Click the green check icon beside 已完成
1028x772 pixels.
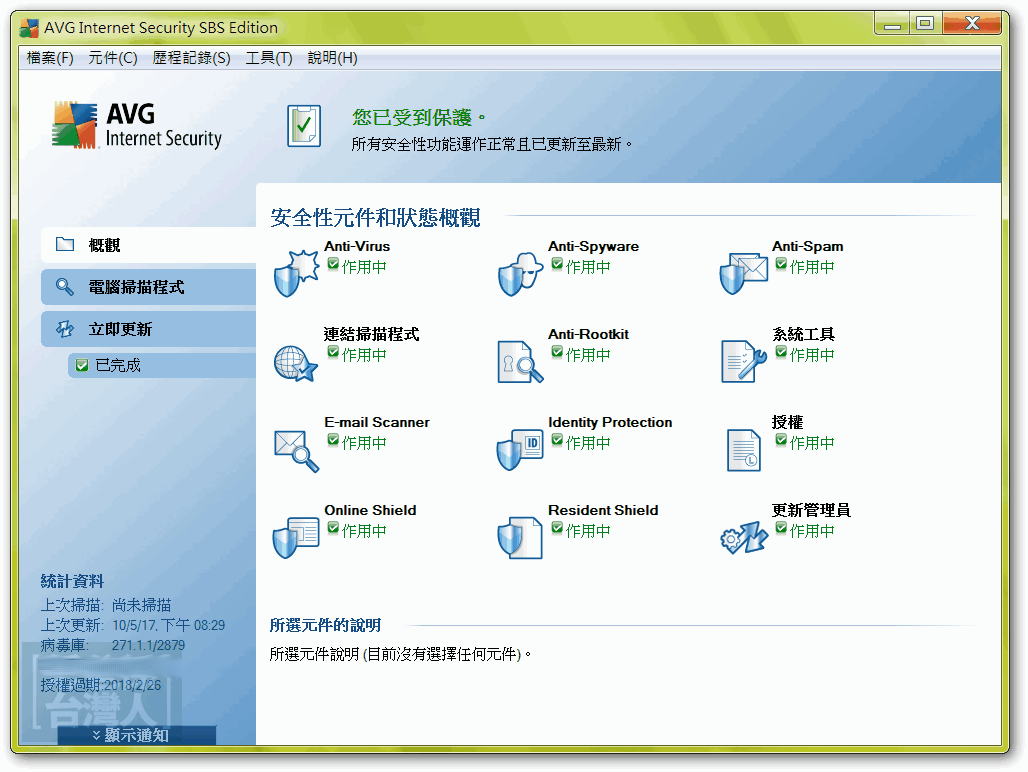(x=82, y=365)
